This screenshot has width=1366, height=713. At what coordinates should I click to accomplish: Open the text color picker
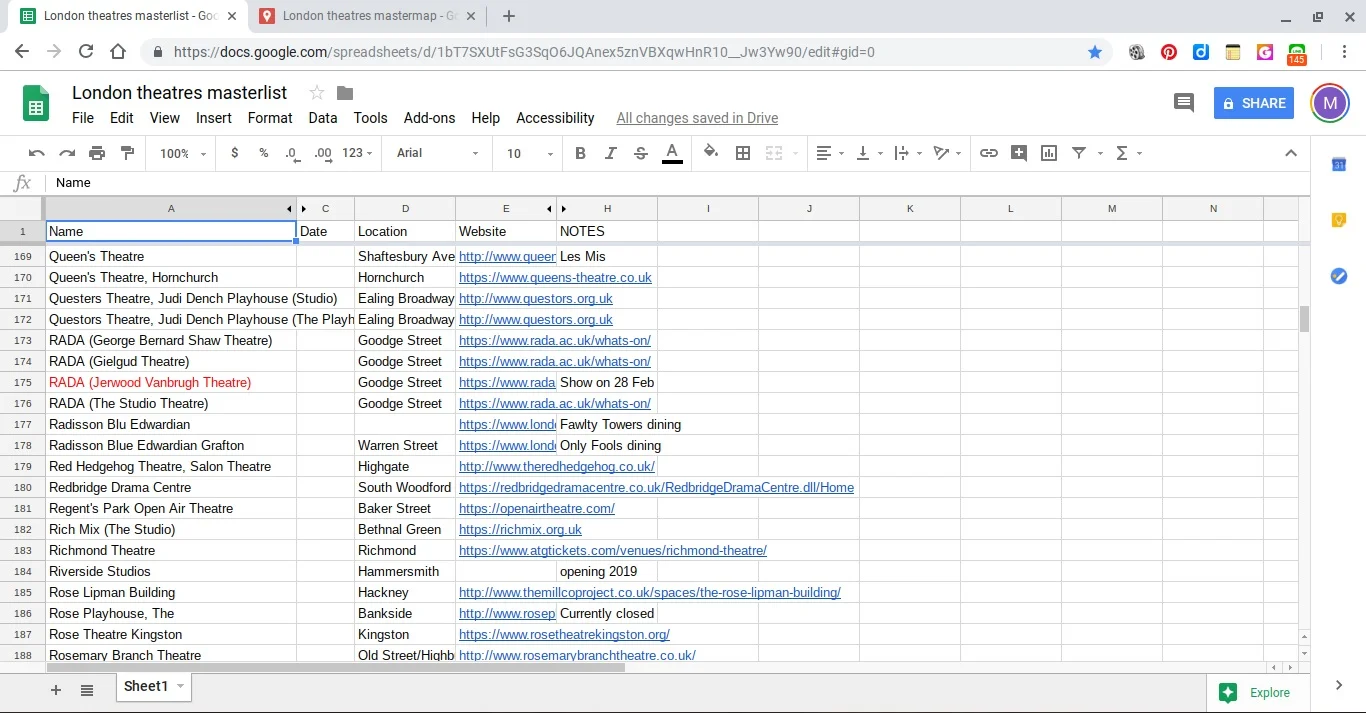(672, 153)
